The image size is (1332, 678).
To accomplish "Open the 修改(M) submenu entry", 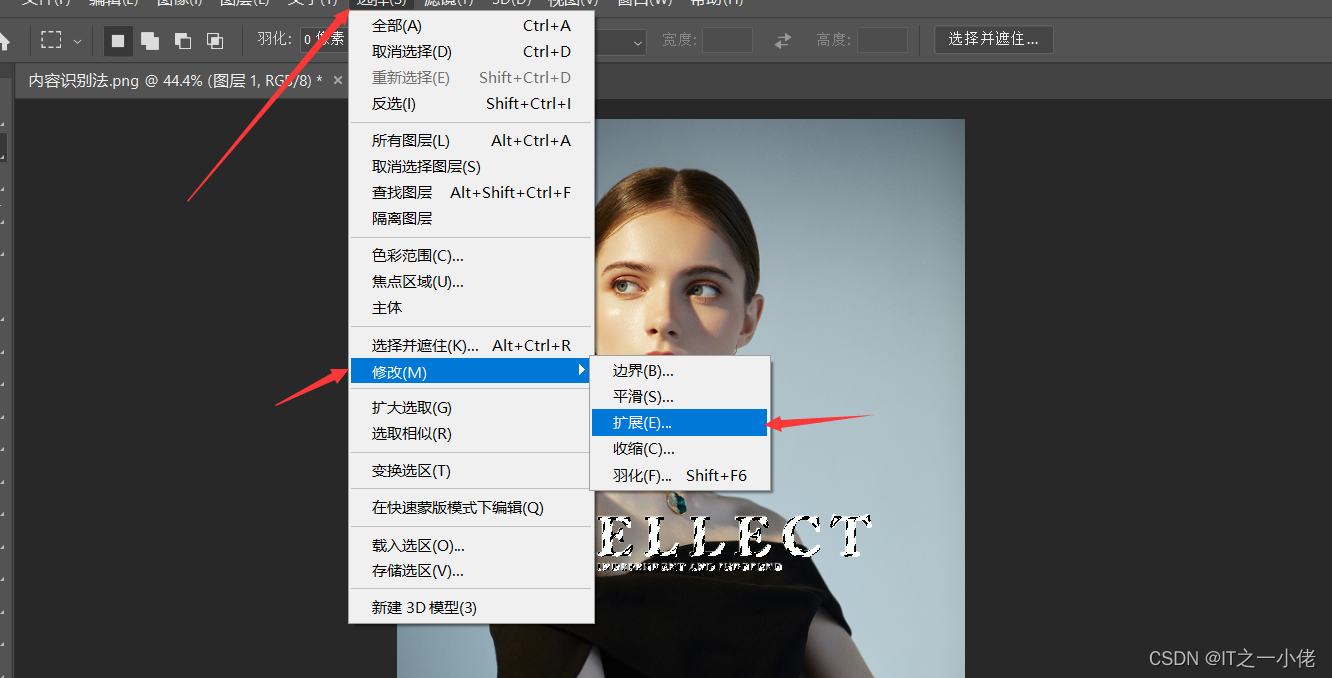I will 471,372.
